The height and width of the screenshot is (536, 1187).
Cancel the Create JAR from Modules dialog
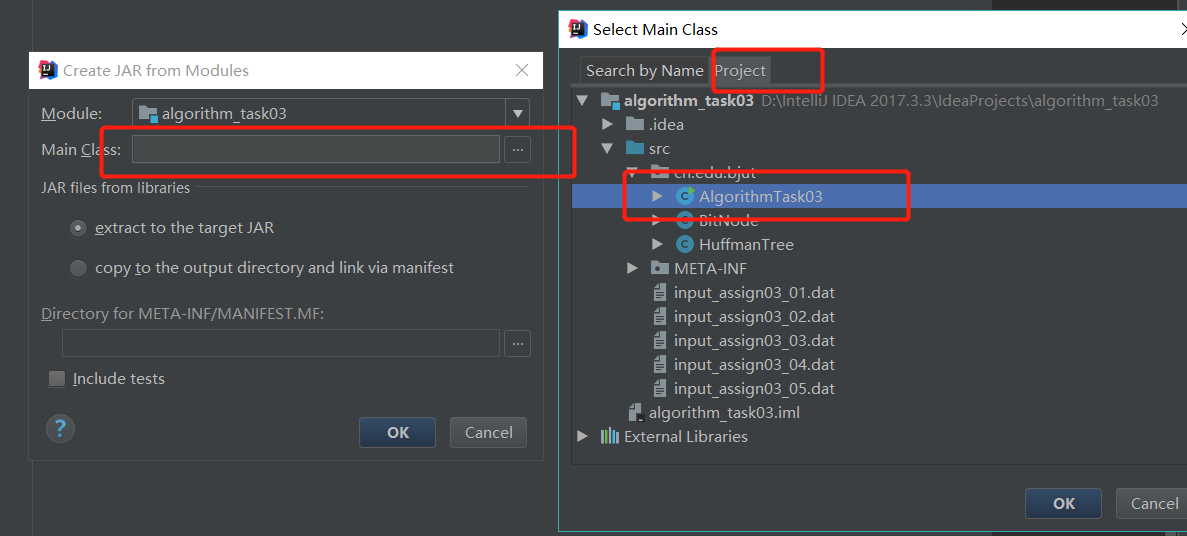pyautogui.click(x=488, y=432)
